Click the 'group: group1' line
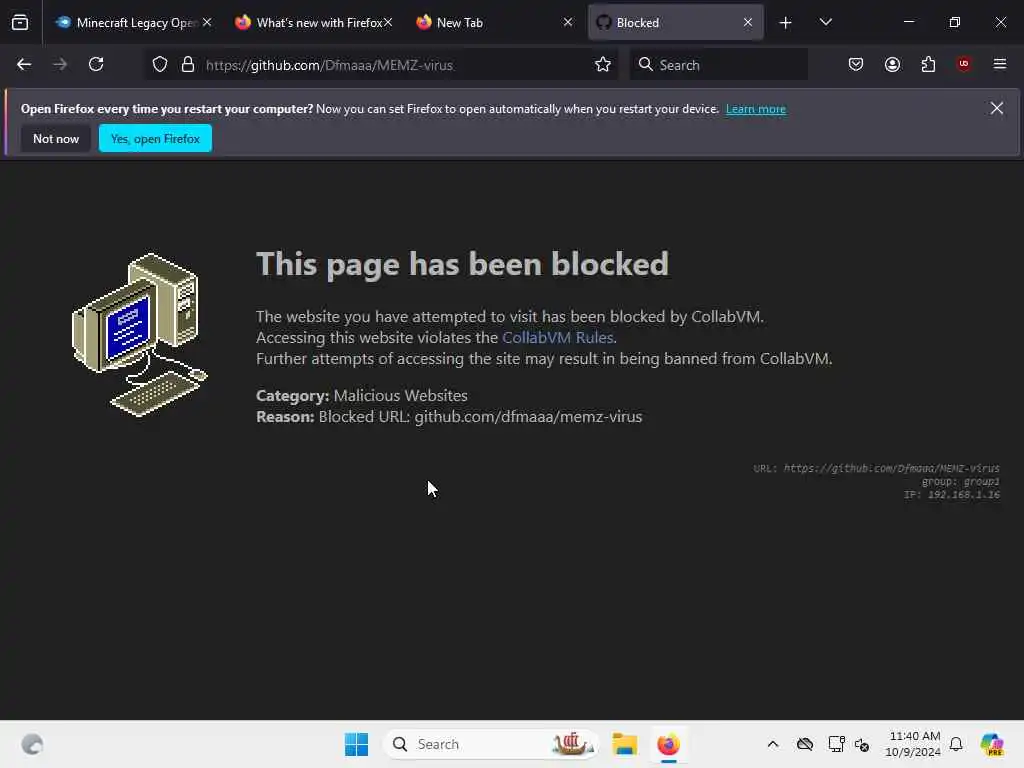This screenshot has width=1024, height=768. click(961, 481)
